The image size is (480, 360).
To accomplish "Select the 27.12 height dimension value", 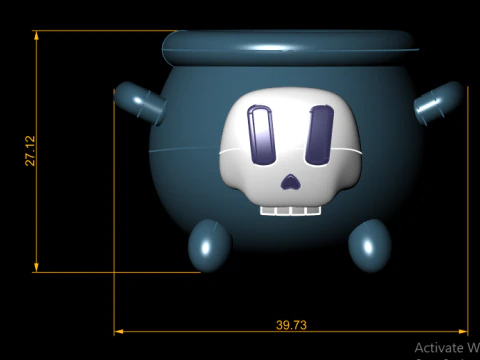I will (30, 151).
